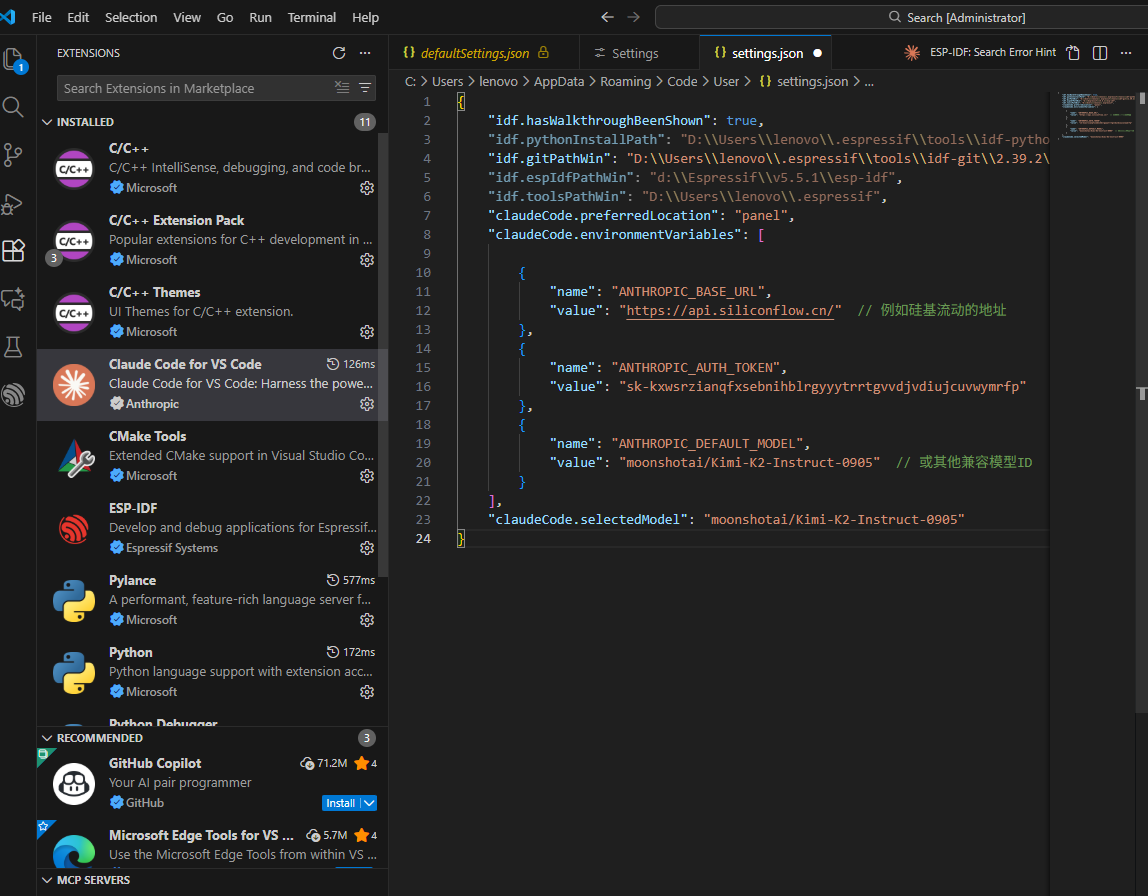The height and width of the screenshot is (896, 1148).
Task: Clear the extensions search results
Action: 342,88
